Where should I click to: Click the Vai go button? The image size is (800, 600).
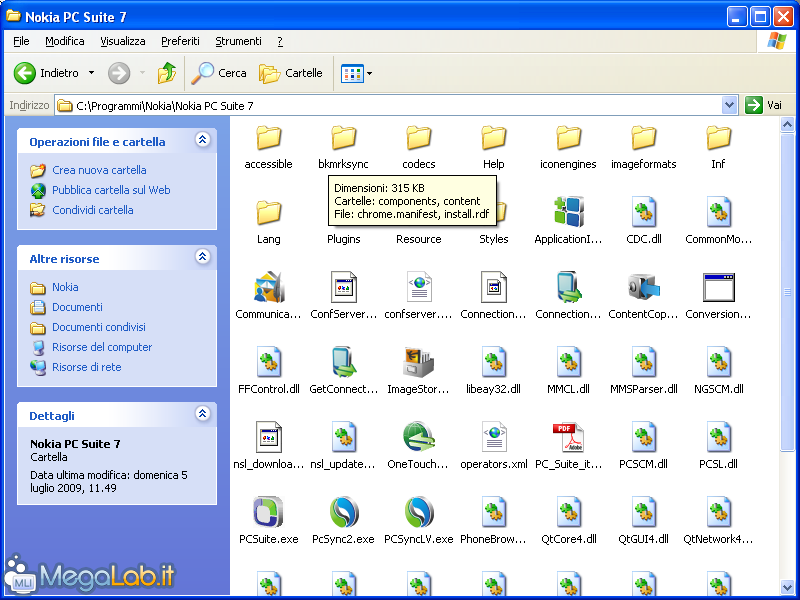click(763, 105)
